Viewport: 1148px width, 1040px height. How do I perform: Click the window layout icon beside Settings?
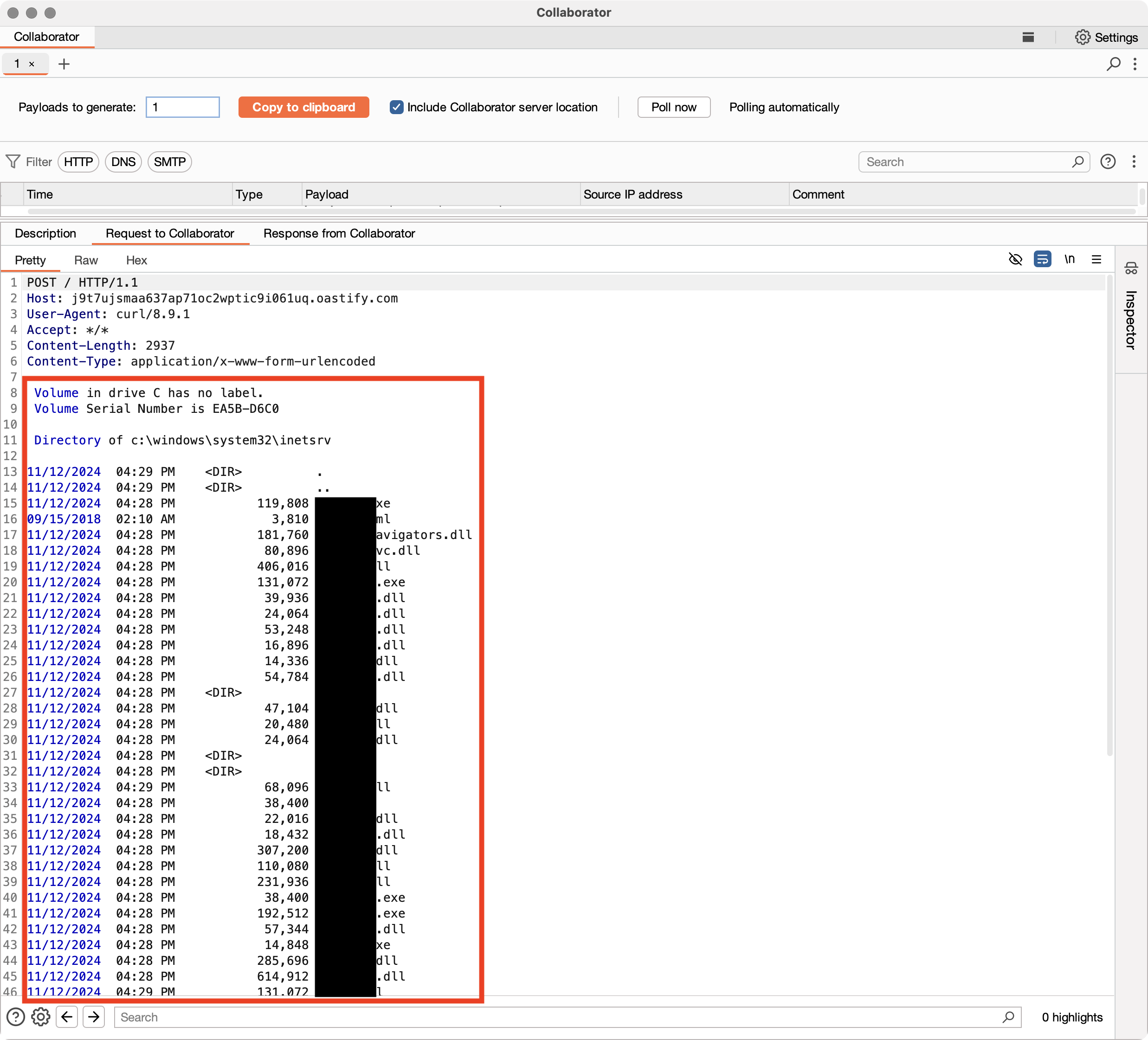pyautogui.click(x=1028, y=38)
